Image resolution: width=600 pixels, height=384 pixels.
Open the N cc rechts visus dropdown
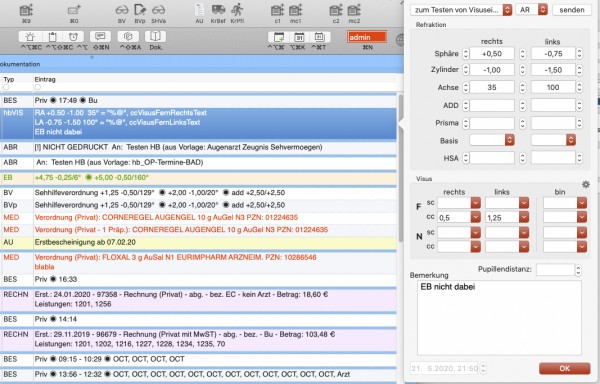[476, 247]
